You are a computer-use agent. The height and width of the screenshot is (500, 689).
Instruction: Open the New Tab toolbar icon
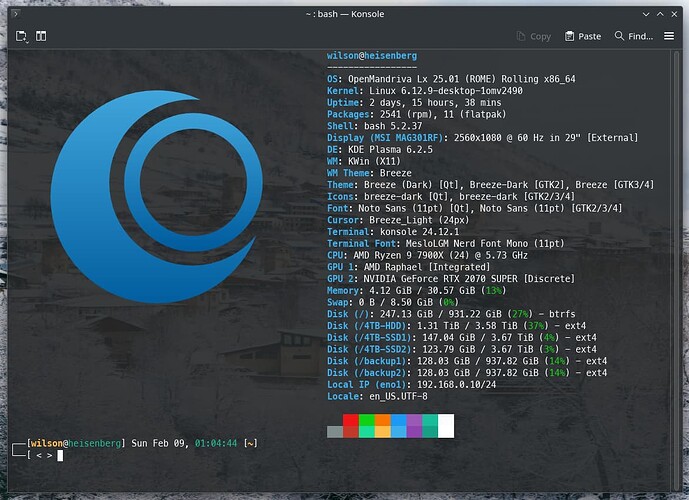pyautogui.click(x=21, y=36)
